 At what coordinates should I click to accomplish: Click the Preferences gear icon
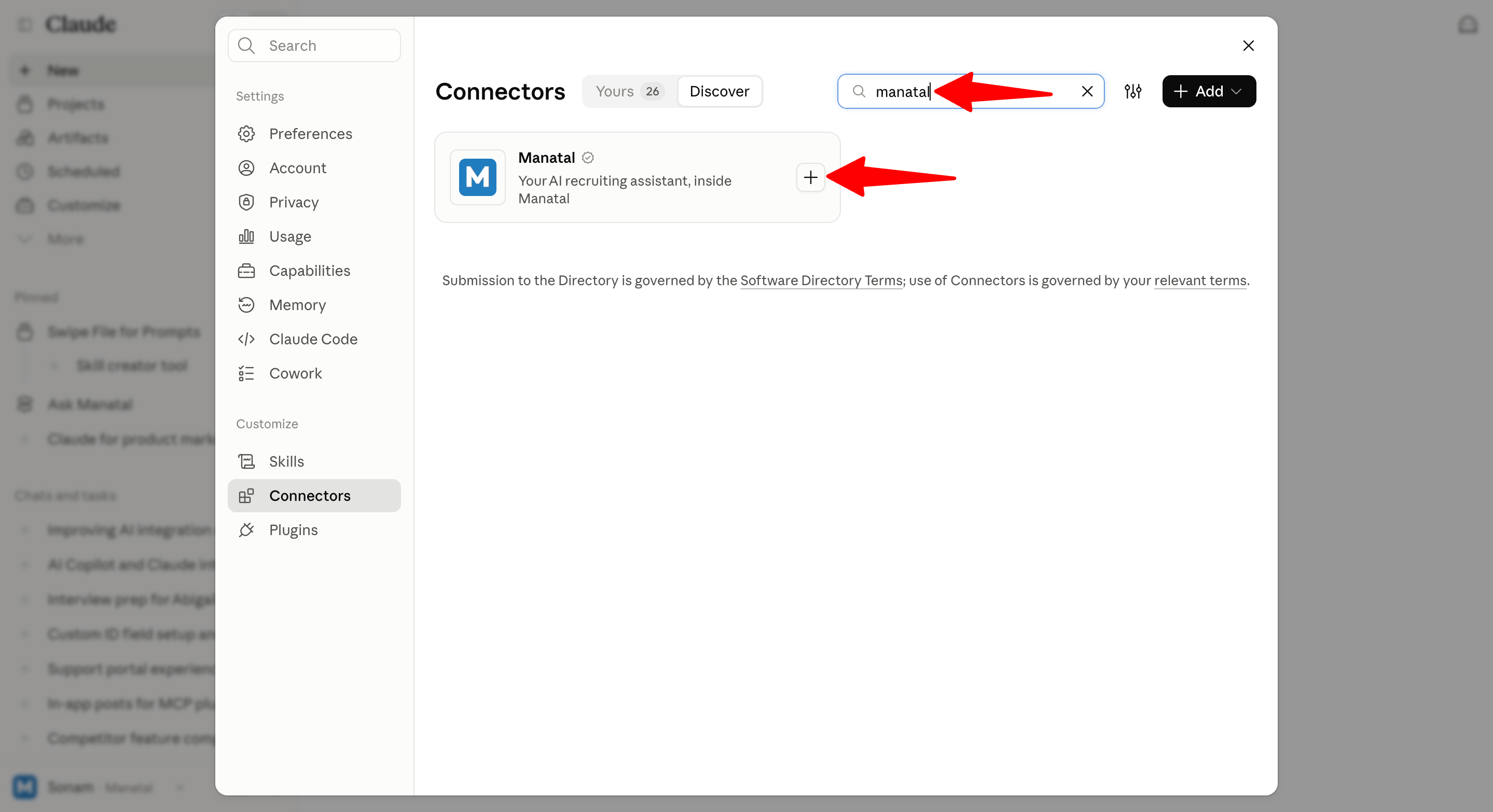click(246, 134)
